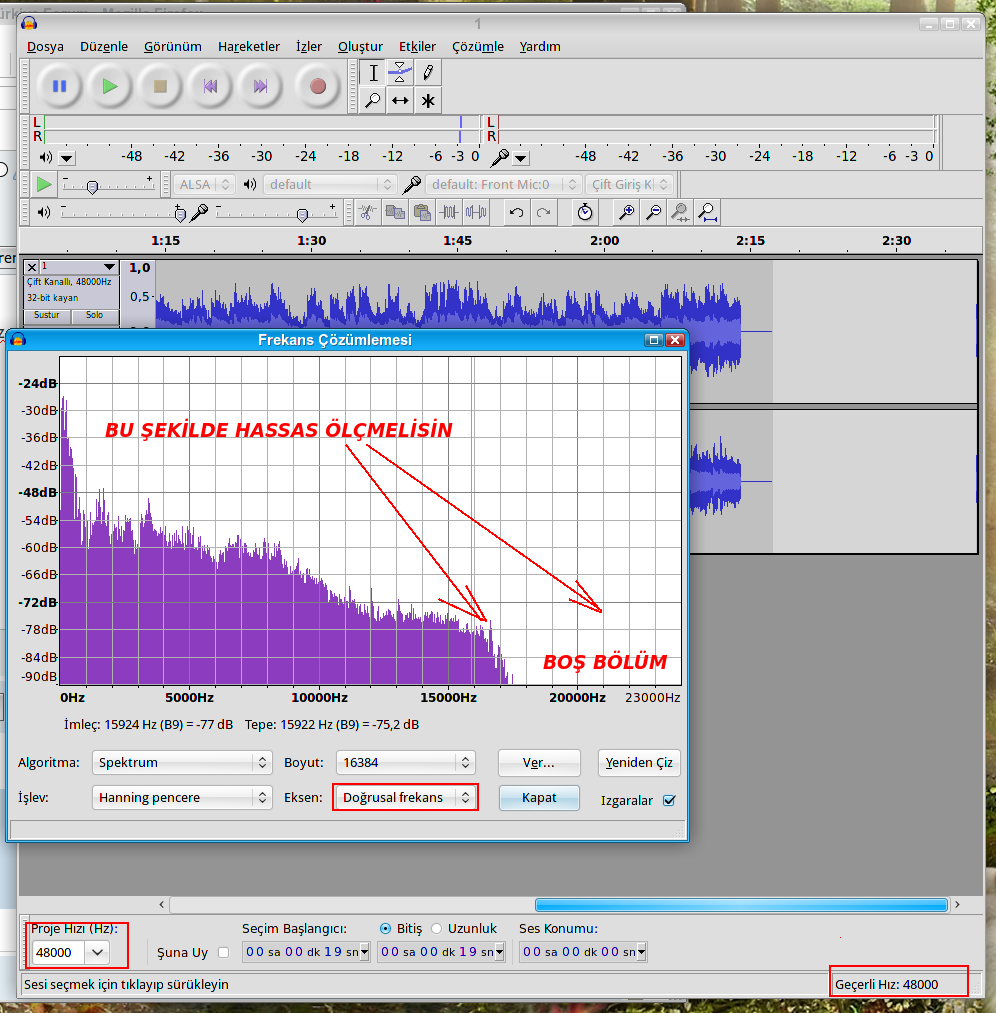Open the Etkiler menu
Screen dimensions: 996x1013
pos(417,46)
